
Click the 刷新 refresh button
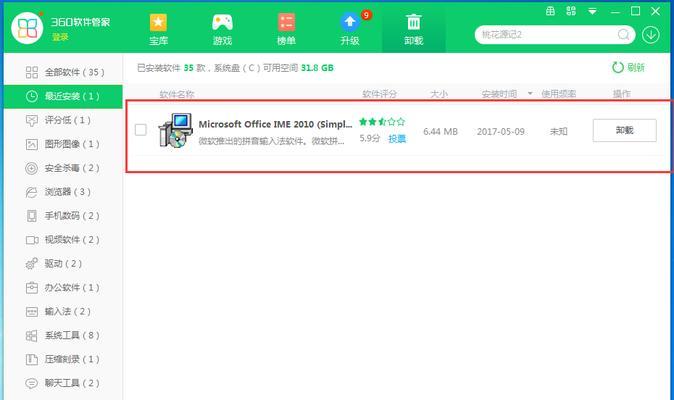628,67
